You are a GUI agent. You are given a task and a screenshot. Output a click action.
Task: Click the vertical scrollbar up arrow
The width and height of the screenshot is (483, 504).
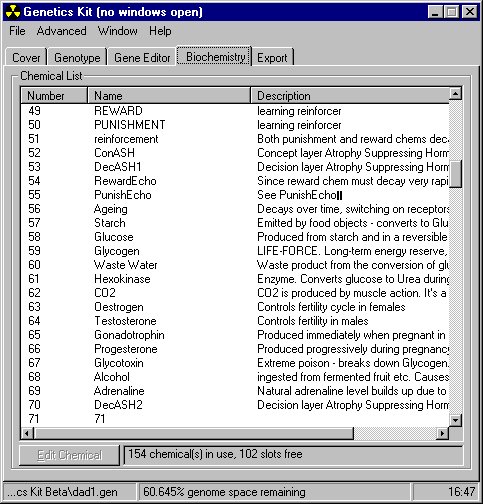point(455,93)
